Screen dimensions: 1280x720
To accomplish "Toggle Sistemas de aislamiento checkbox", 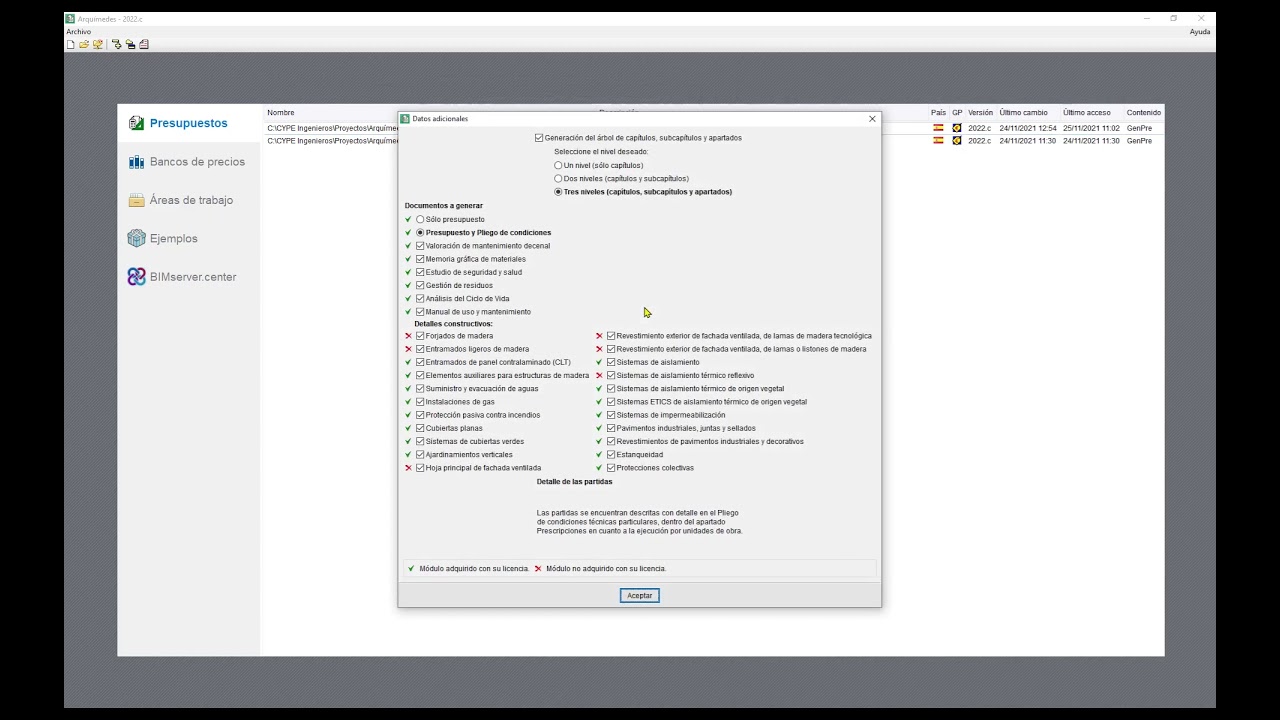I will click(x=611, y=362).
